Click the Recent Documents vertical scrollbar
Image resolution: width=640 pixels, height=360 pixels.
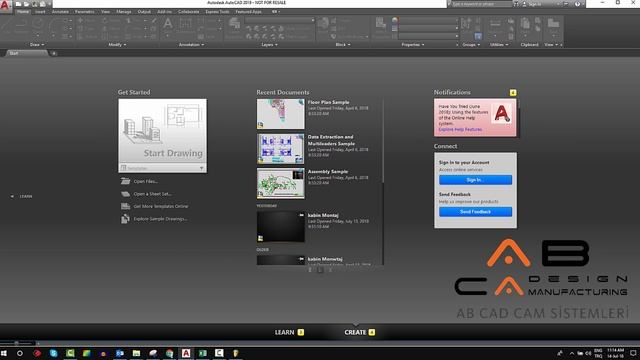click(383, 141)
